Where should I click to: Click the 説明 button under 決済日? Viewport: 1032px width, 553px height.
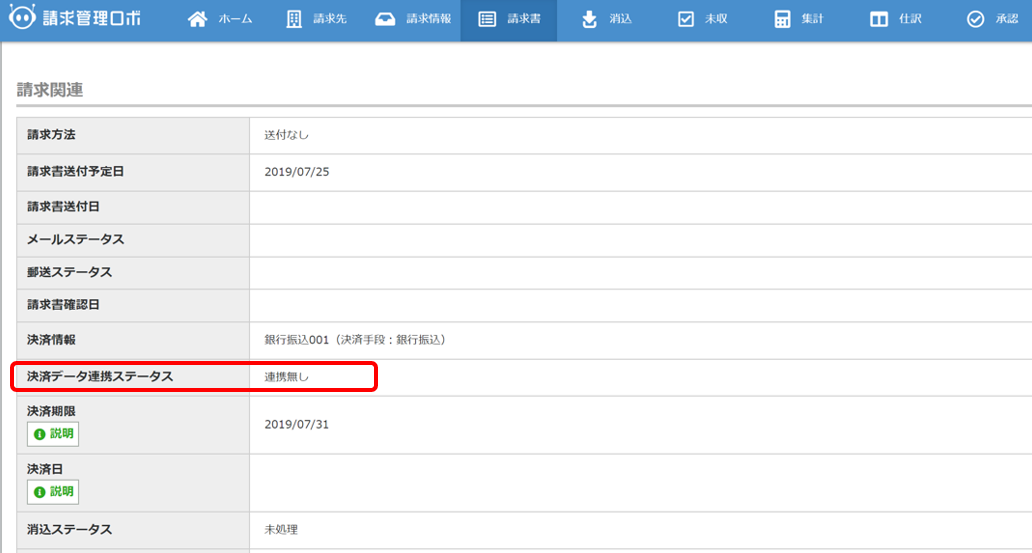coord(53,492)
